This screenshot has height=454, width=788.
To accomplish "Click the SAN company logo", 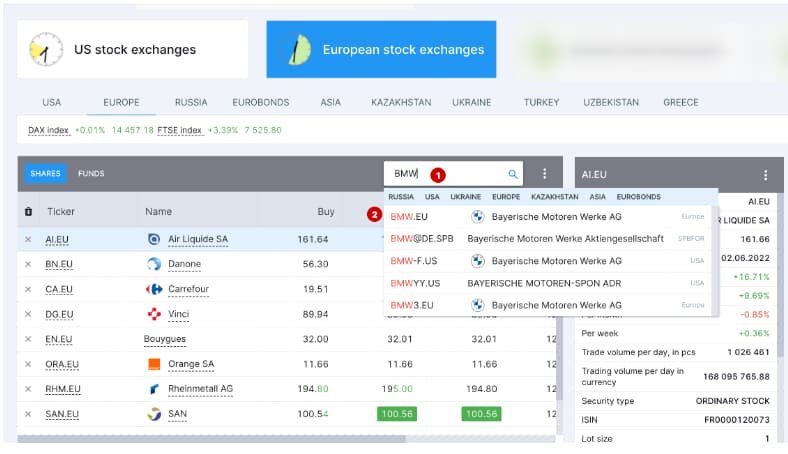I will 154,414.
